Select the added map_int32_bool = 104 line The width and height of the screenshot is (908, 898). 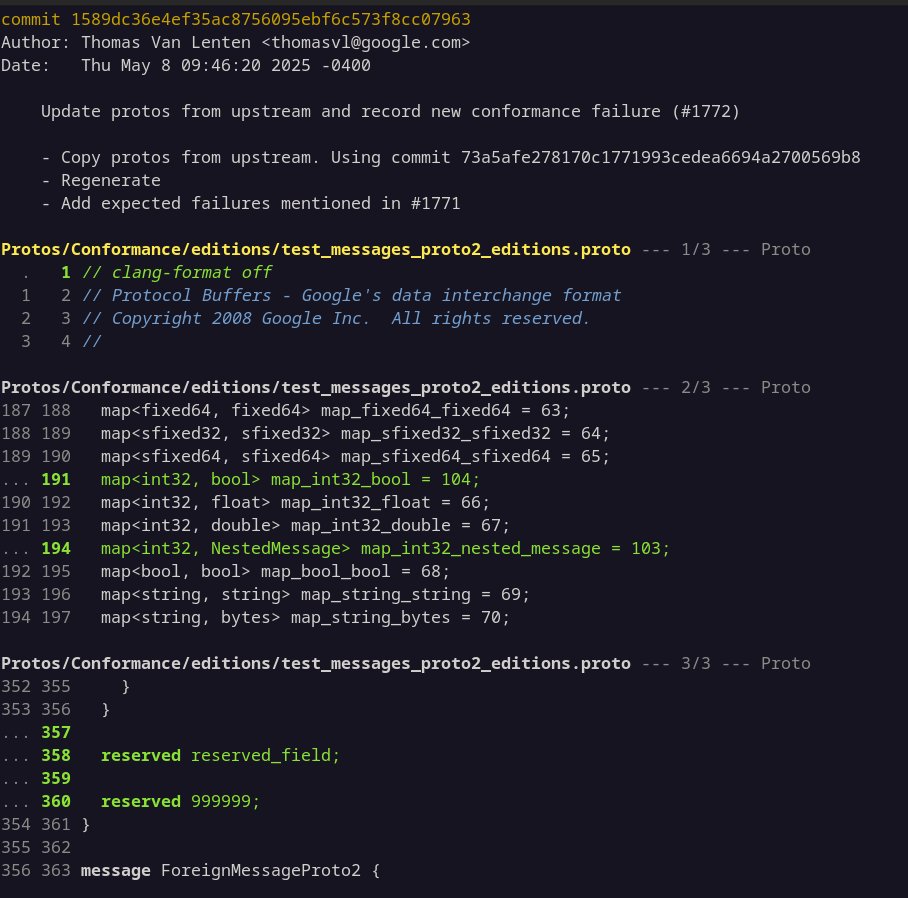[x=290, y=479]
